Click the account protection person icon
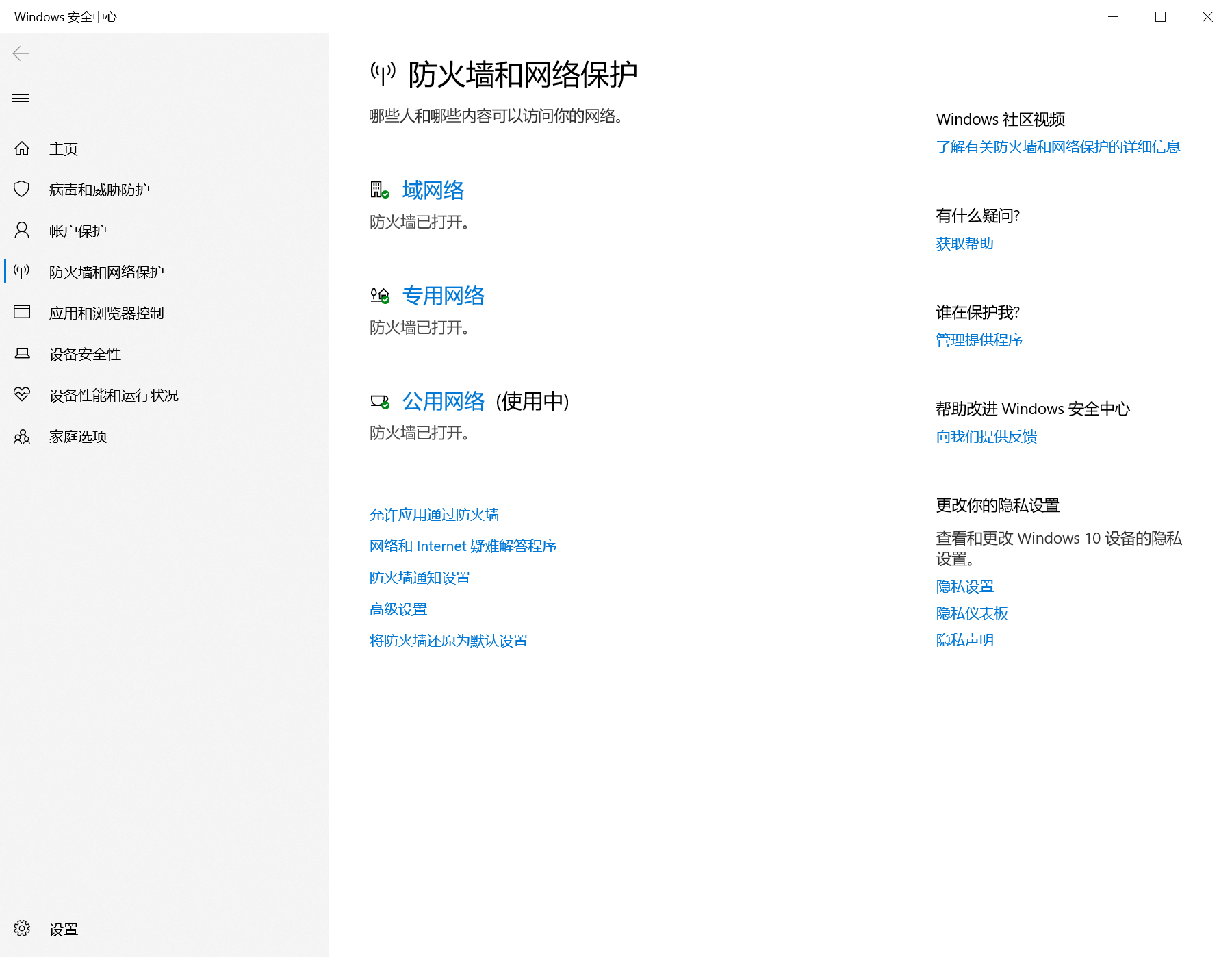 pyautogui.click(x=22, y=231)
